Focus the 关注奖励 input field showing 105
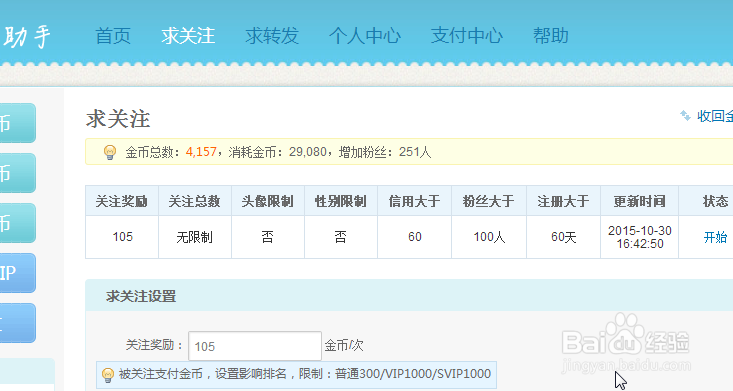 click(x=255, y=346)
